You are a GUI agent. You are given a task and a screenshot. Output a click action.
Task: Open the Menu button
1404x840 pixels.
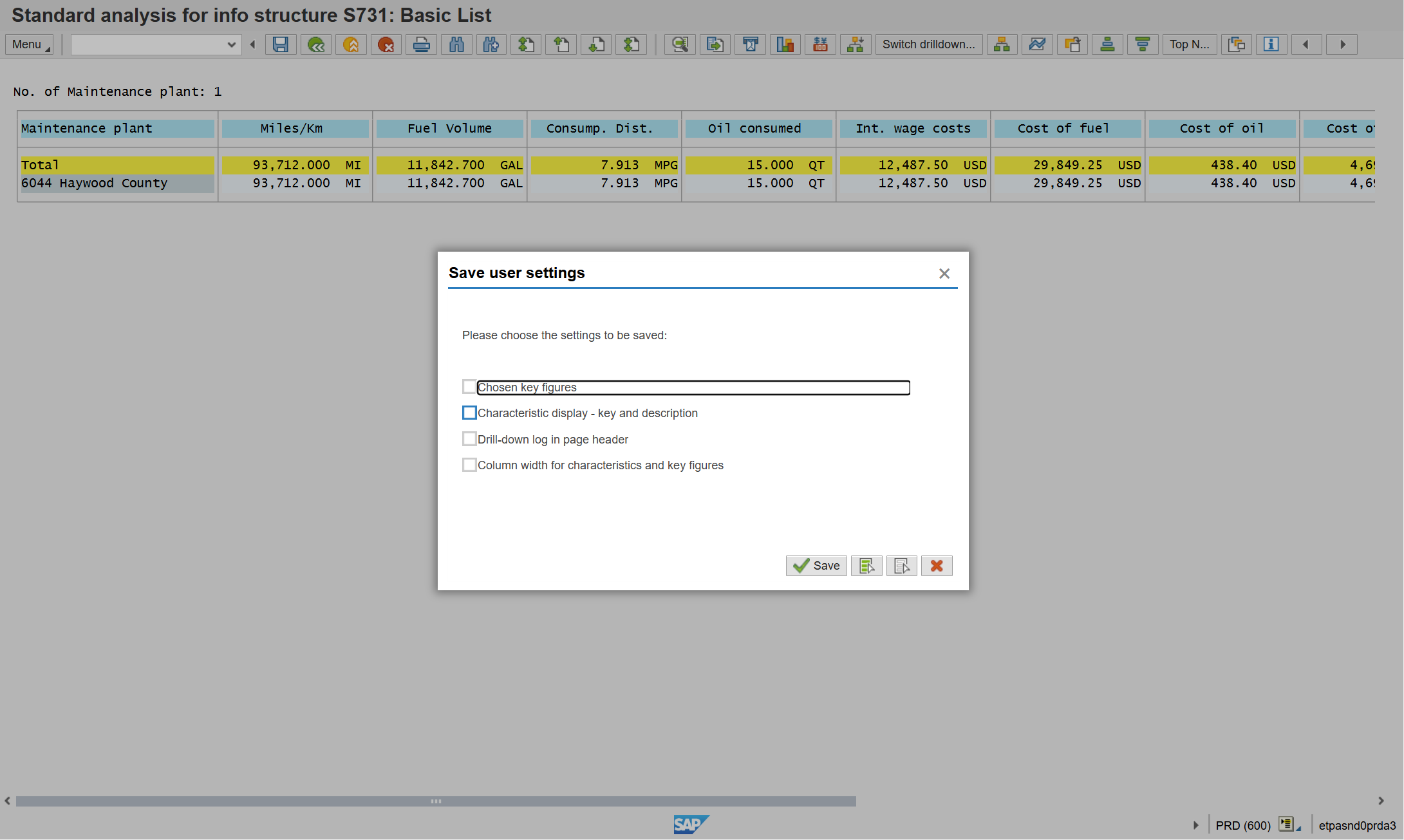[30, 44]
